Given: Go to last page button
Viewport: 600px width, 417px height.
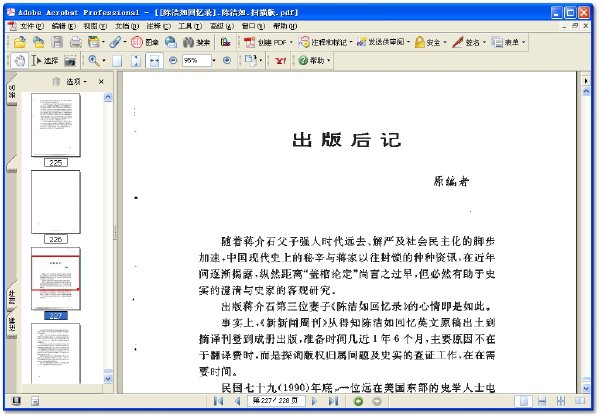Looking at the screenshot, I should [x=333, y=401].
